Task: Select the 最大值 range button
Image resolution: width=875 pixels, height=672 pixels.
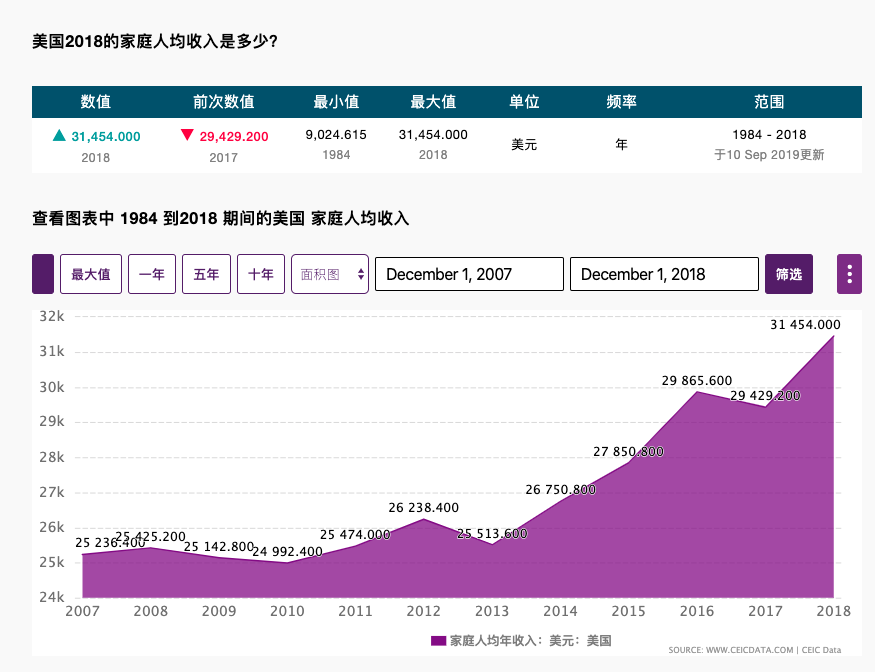Action: click(90, 273)
